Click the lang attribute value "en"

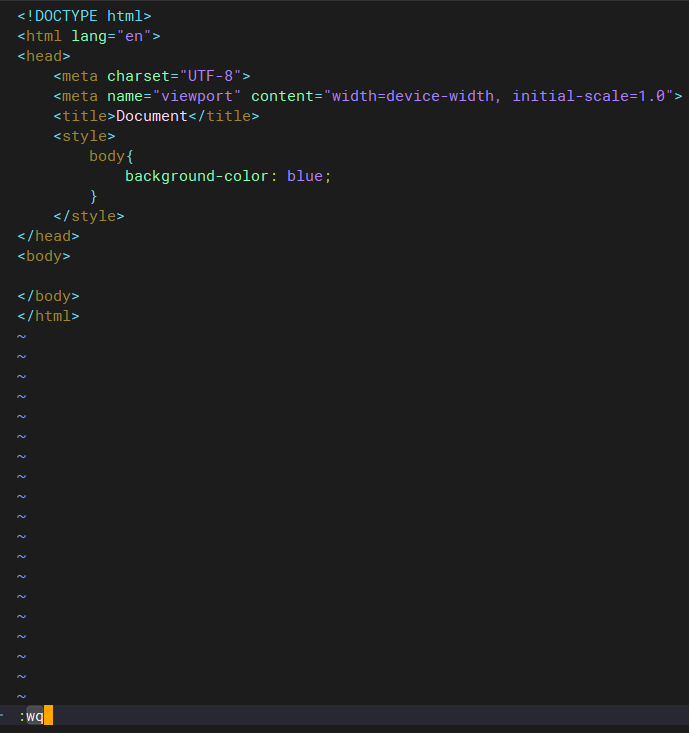(134, 36)
